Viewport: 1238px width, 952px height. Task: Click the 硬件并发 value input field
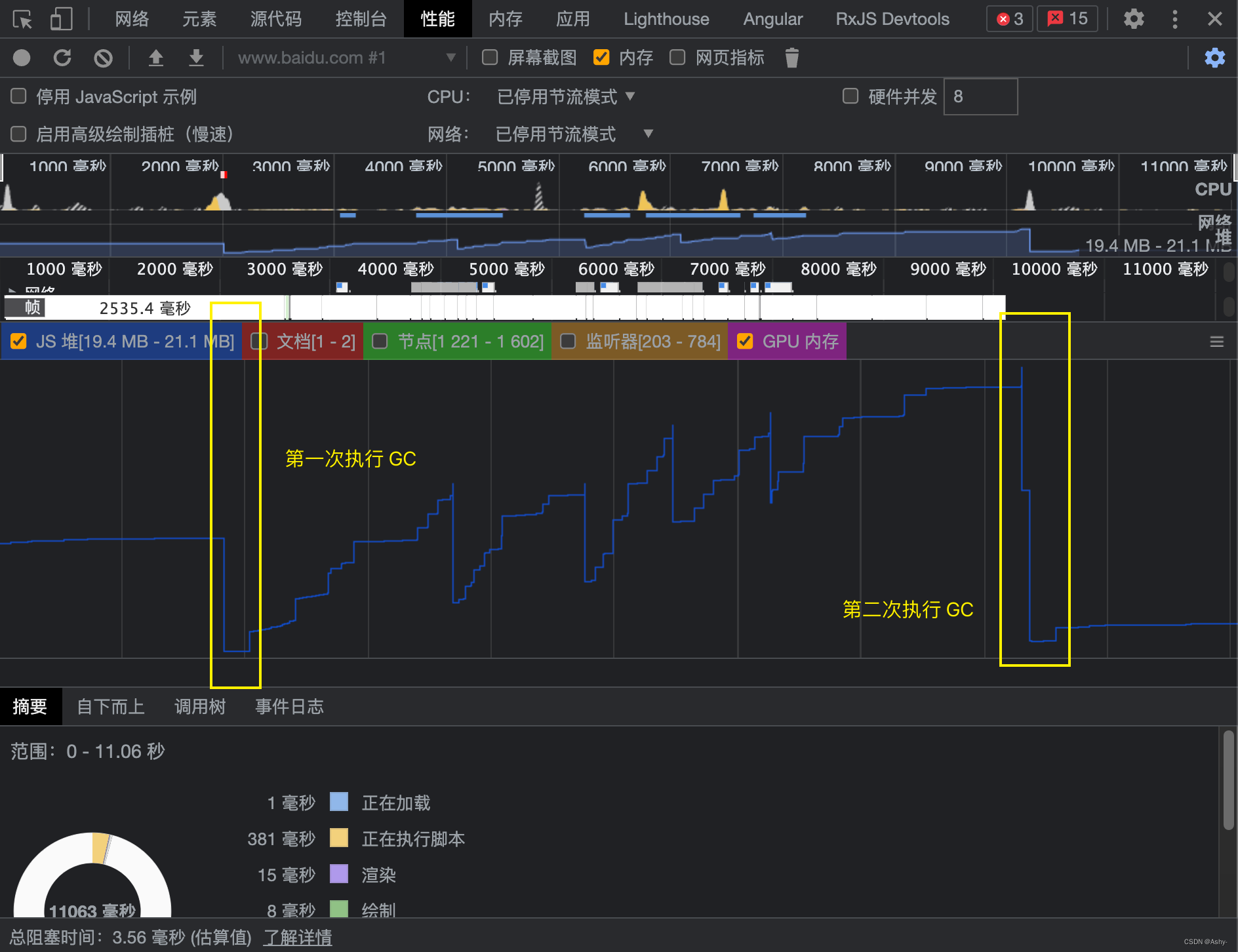click(x=980, y=96)
